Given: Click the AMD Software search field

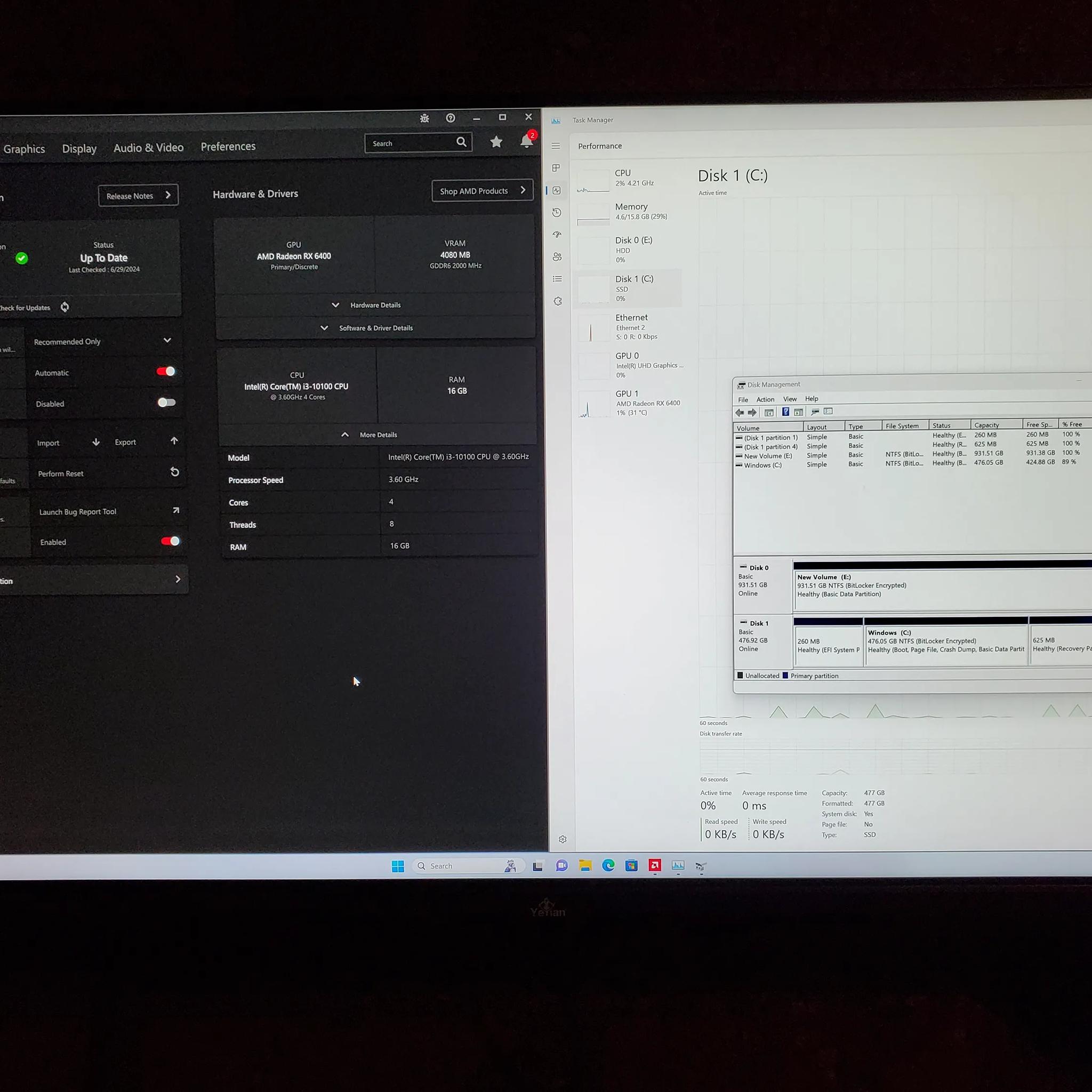Looking at the screenshot, I should point(418,143).
